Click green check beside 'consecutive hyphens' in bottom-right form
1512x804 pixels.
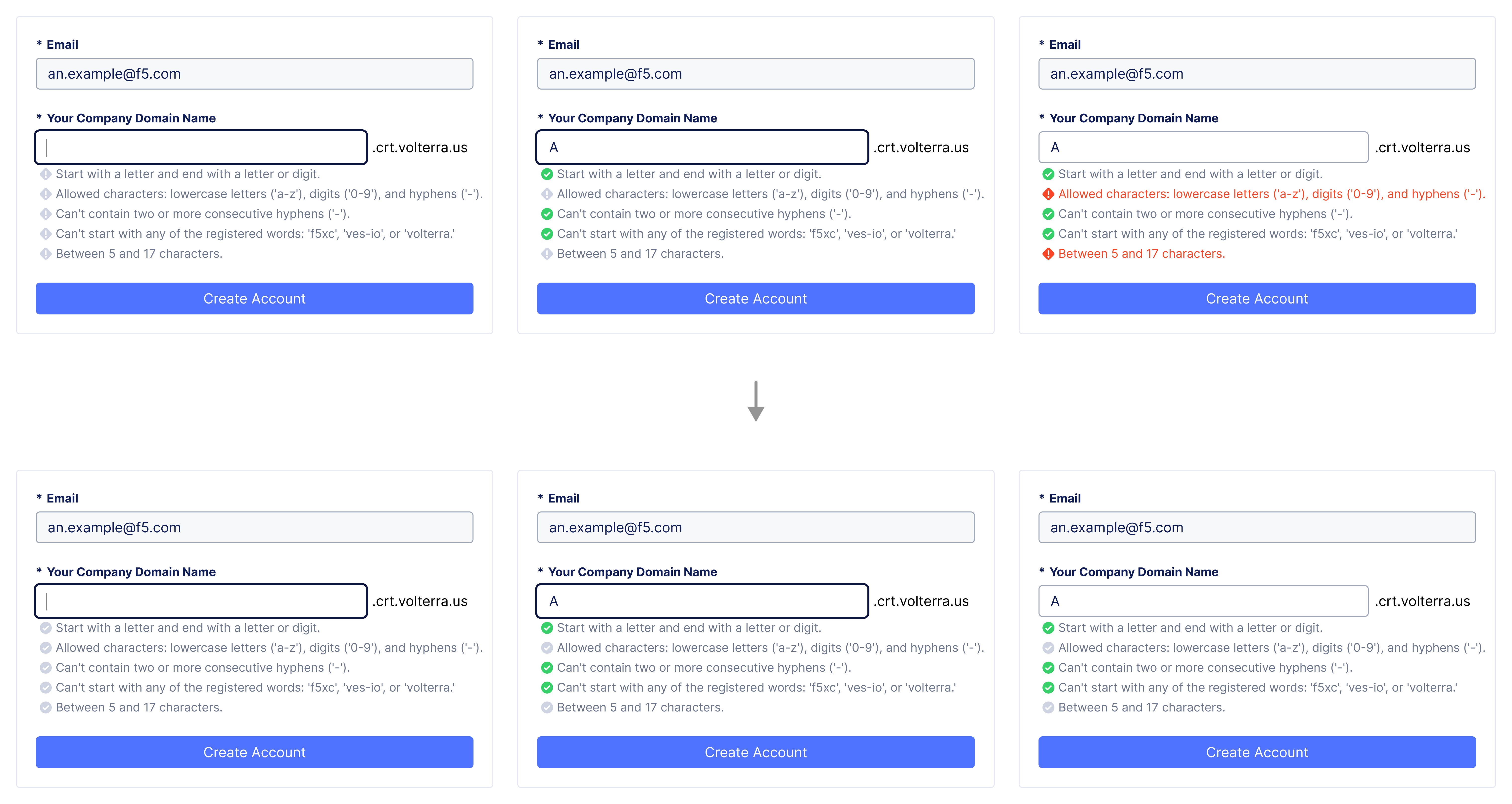click(x=1048, y=668)
